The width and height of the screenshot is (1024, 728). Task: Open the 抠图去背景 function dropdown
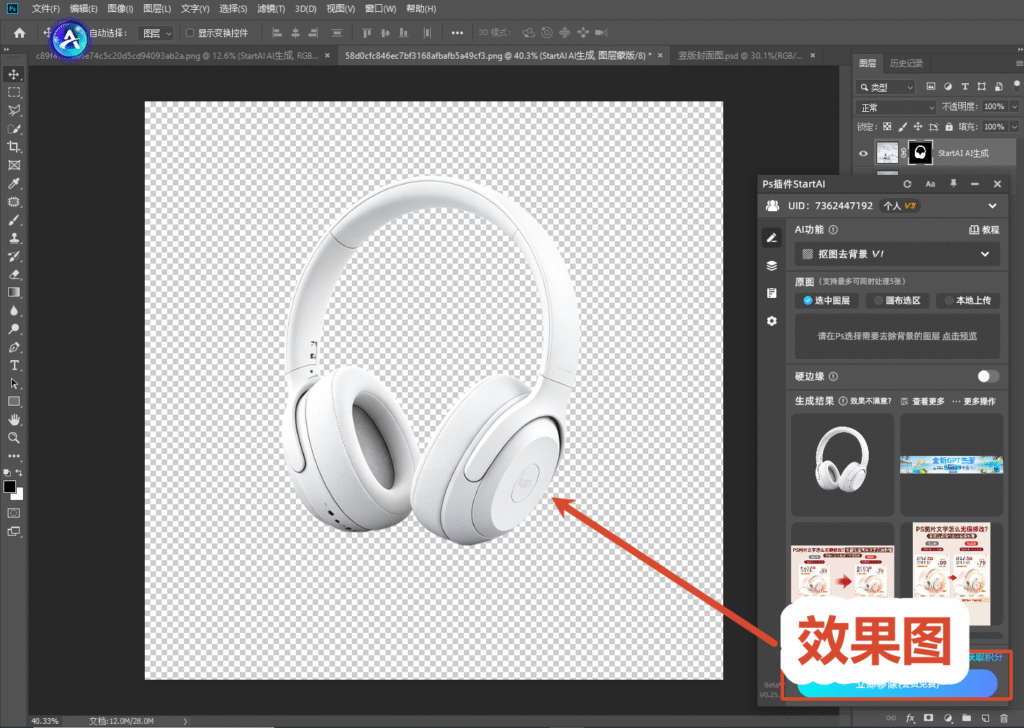(x=897, y=254)
